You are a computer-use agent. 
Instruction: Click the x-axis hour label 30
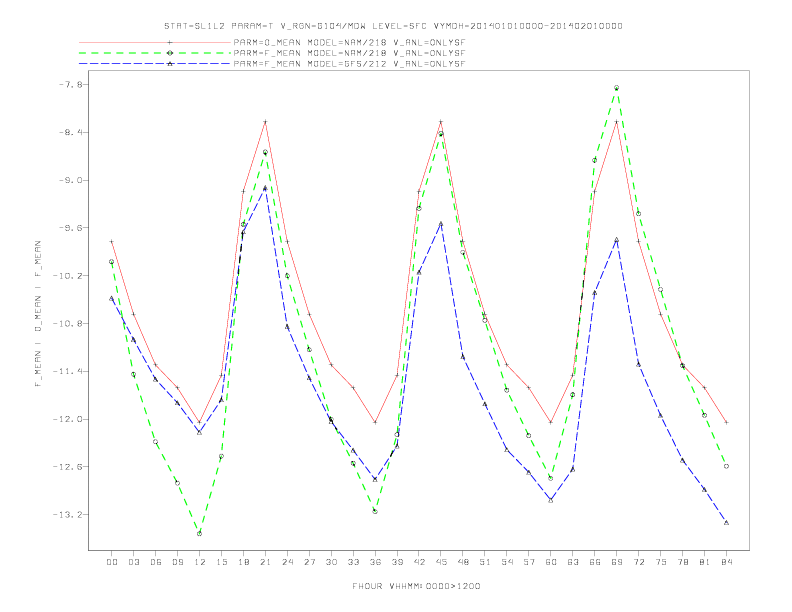pyautogui.click(x=331, y=562)
